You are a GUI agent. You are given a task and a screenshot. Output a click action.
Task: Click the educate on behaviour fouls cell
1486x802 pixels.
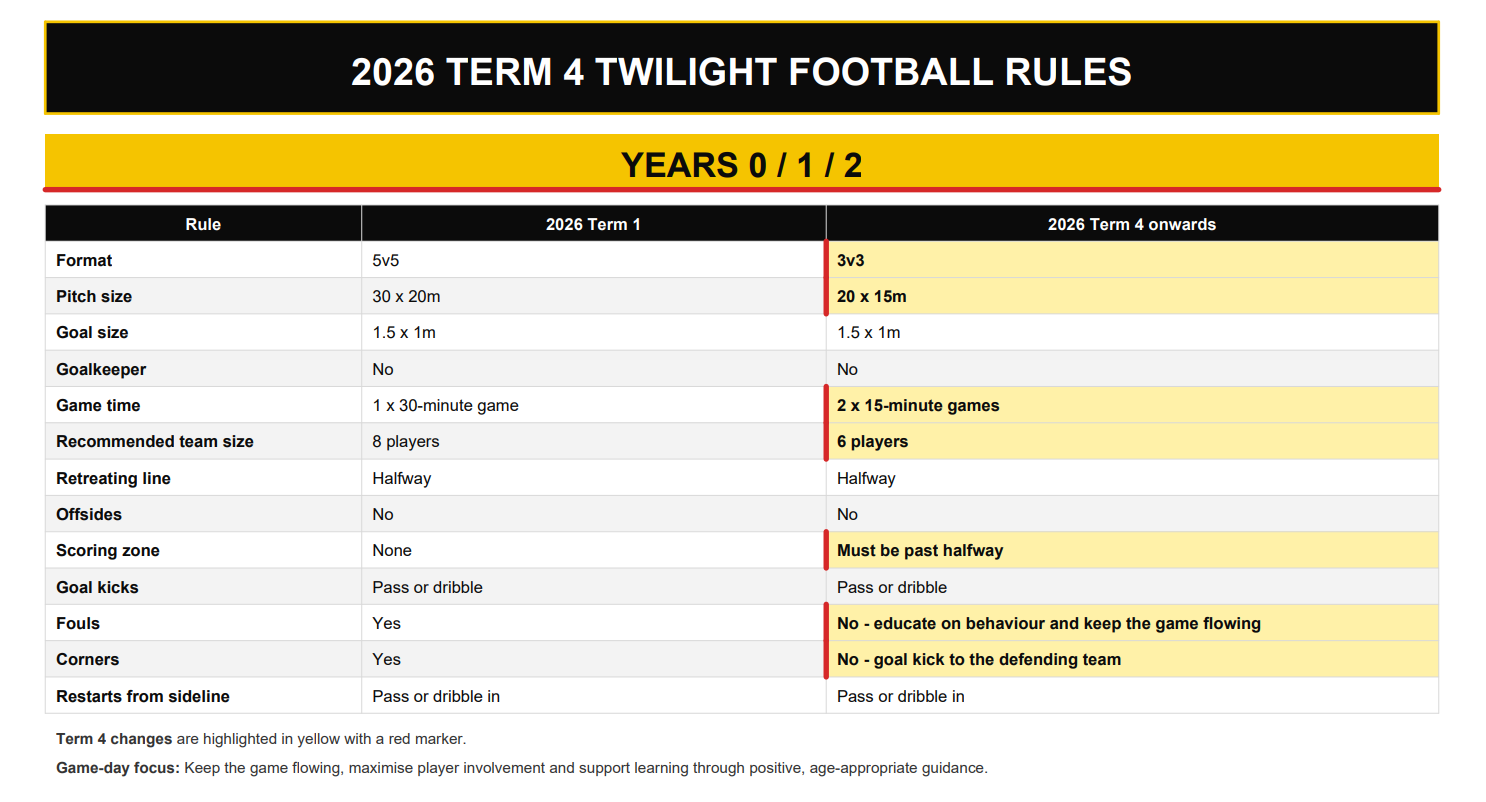[1132, 623]
